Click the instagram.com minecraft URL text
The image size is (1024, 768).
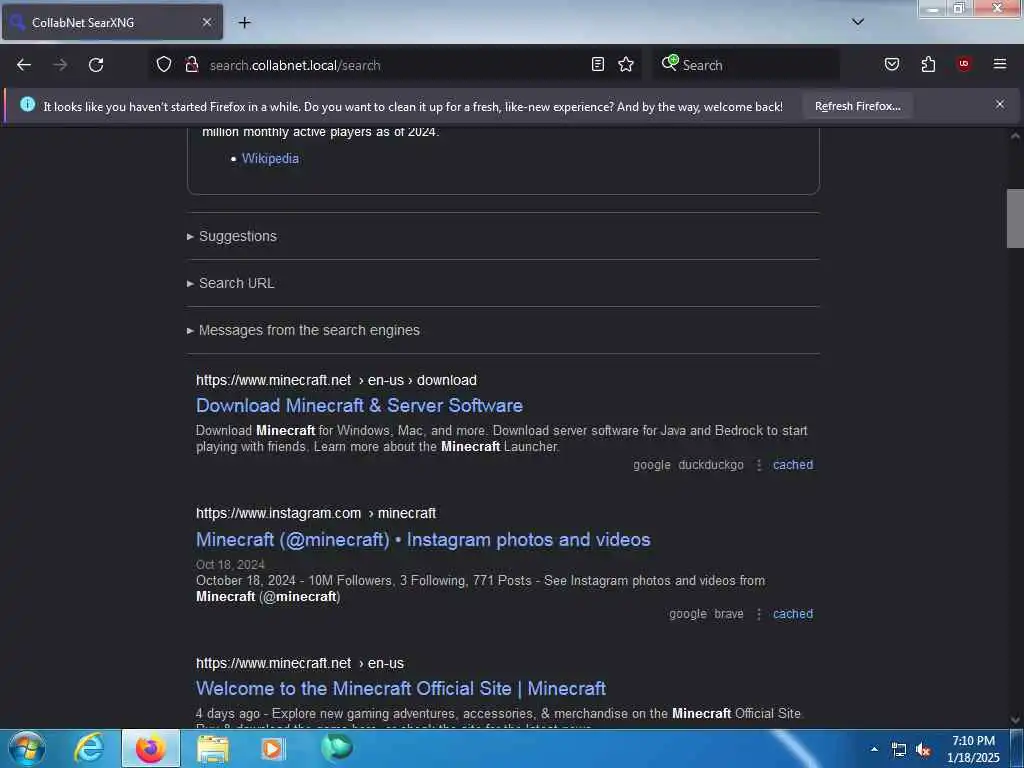point(316,513)
